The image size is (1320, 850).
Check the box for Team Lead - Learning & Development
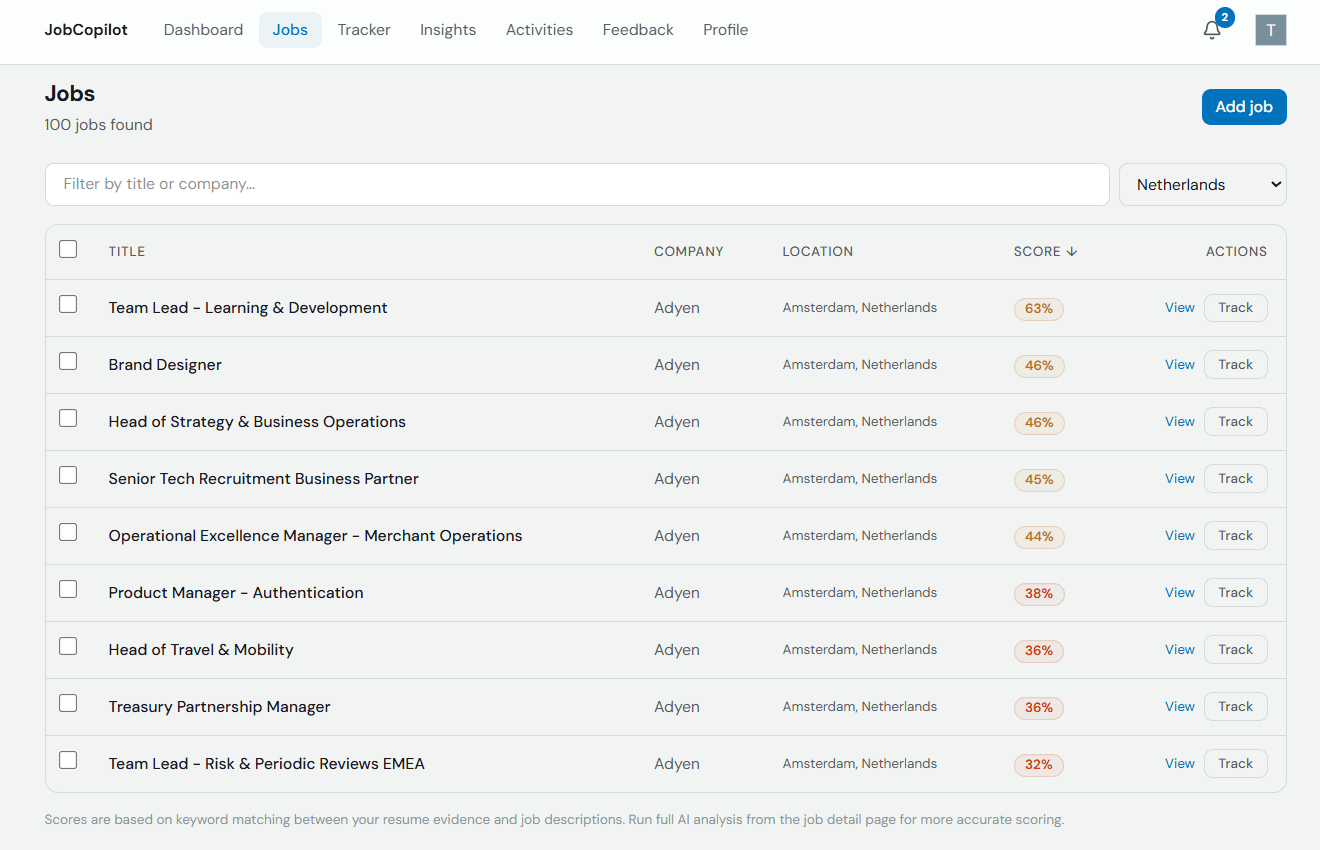click(x=68, y=304)
